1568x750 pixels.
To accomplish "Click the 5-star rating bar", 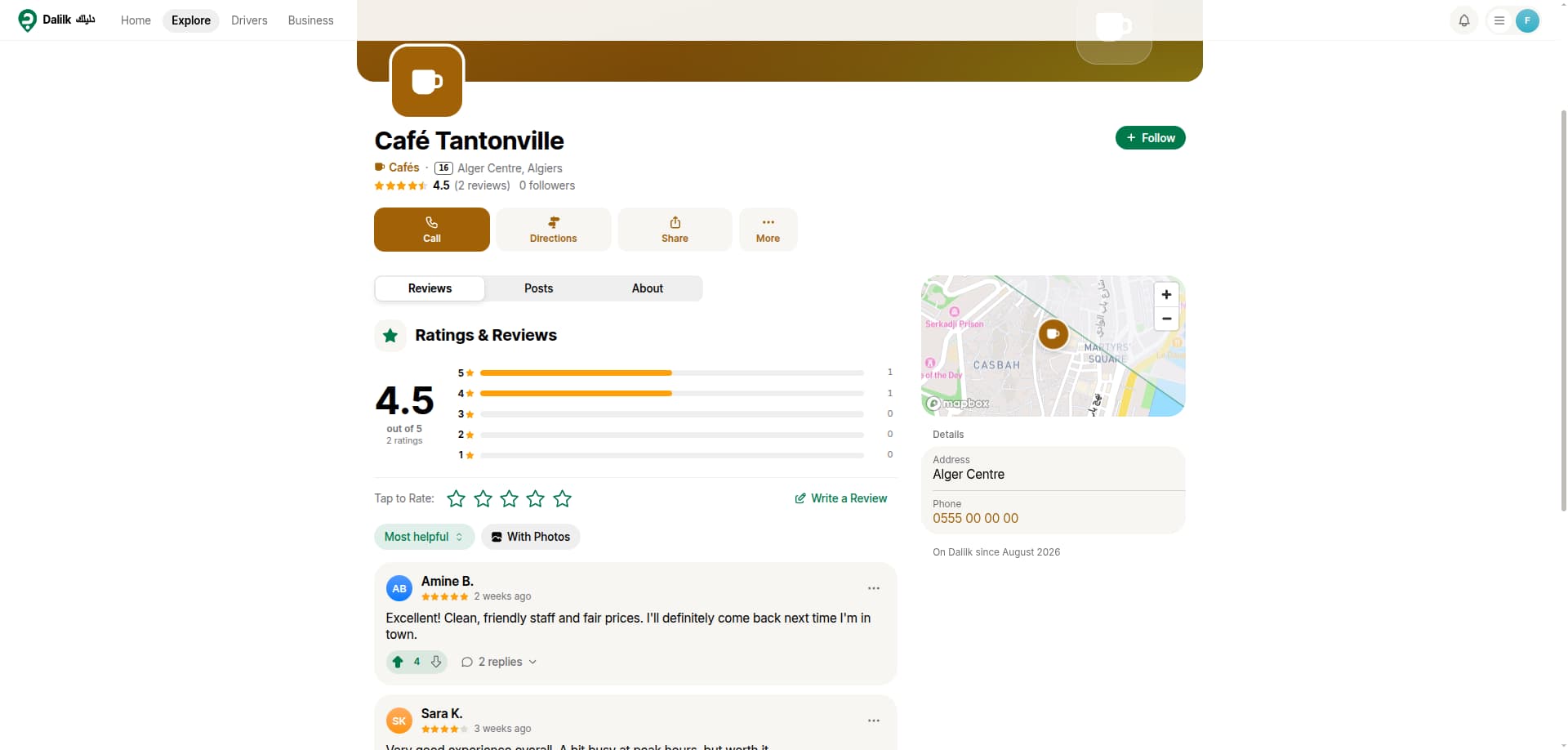I will (672, 373).
